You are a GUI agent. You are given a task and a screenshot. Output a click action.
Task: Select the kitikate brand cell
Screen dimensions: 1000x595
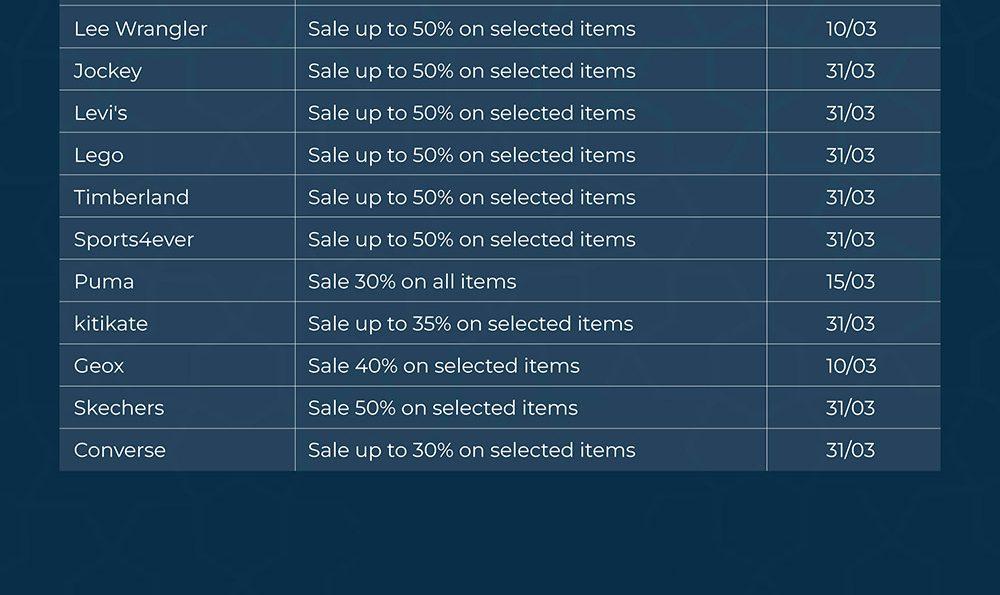tap(111, 323)
